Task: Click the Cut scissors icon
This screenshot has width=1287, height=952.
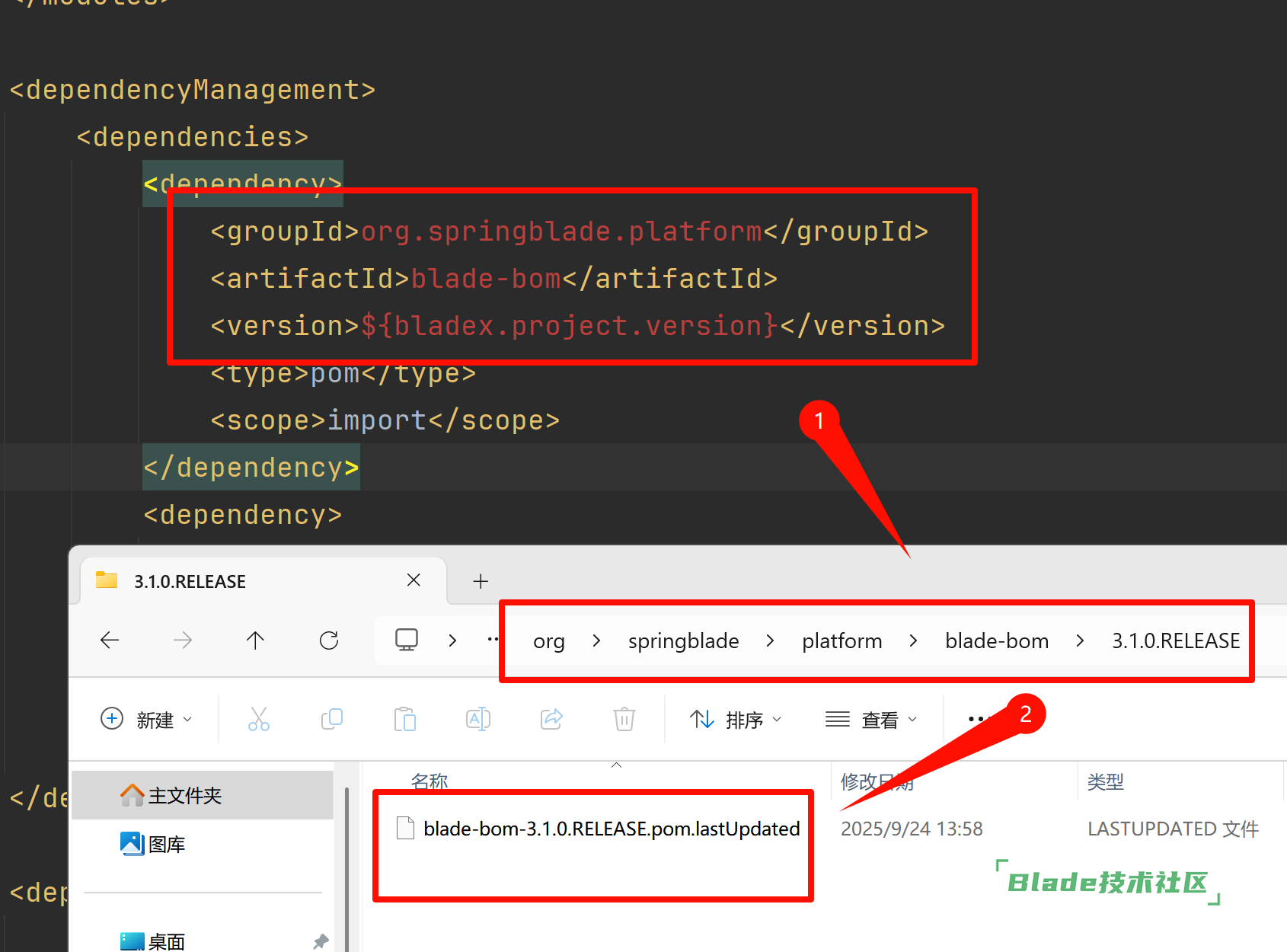Action: click(x=259, y=719)
